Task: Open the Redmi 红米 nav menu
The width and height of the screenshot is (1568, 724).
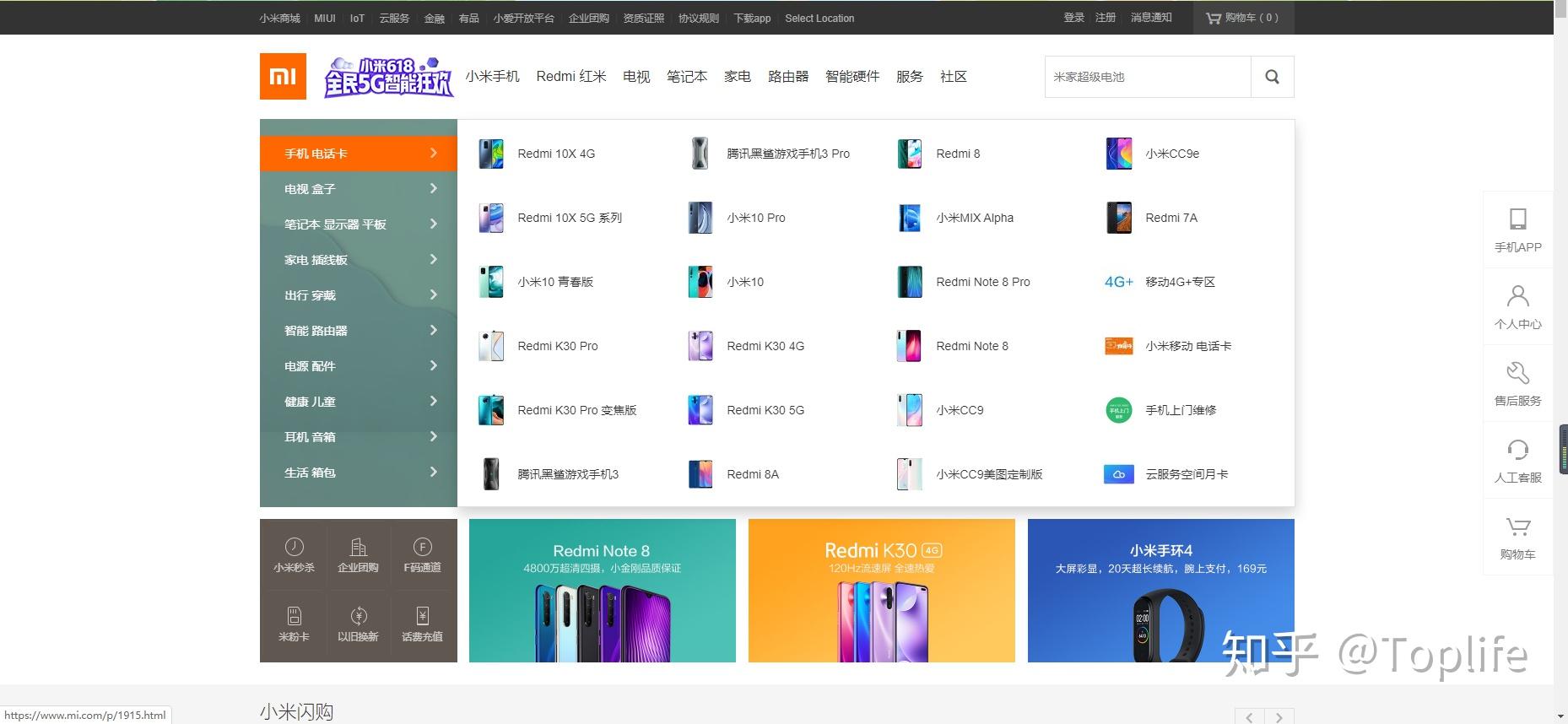Action: click(x=571, y=77)
